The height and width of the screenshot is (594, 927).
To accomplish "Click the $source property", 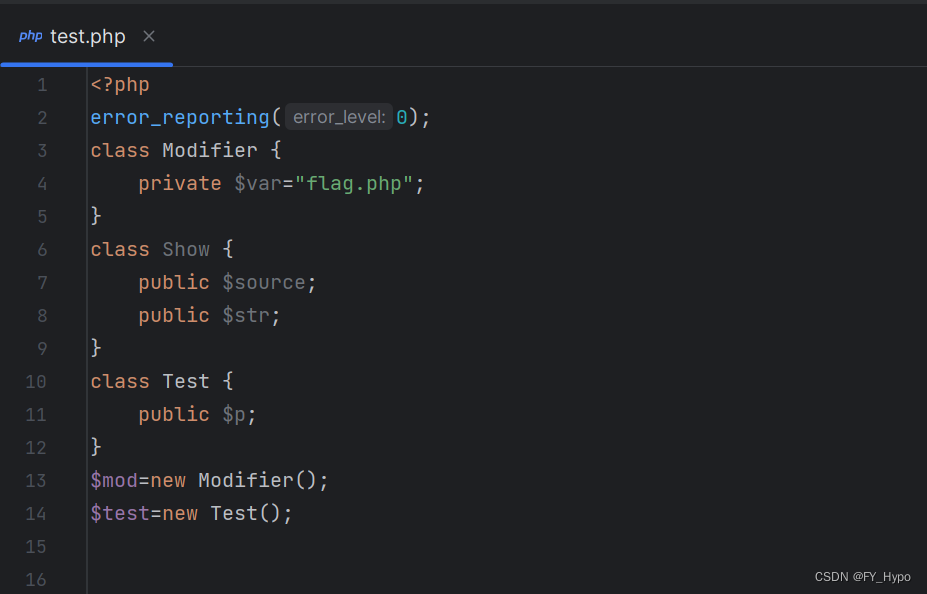I will [x=264, y=283].
